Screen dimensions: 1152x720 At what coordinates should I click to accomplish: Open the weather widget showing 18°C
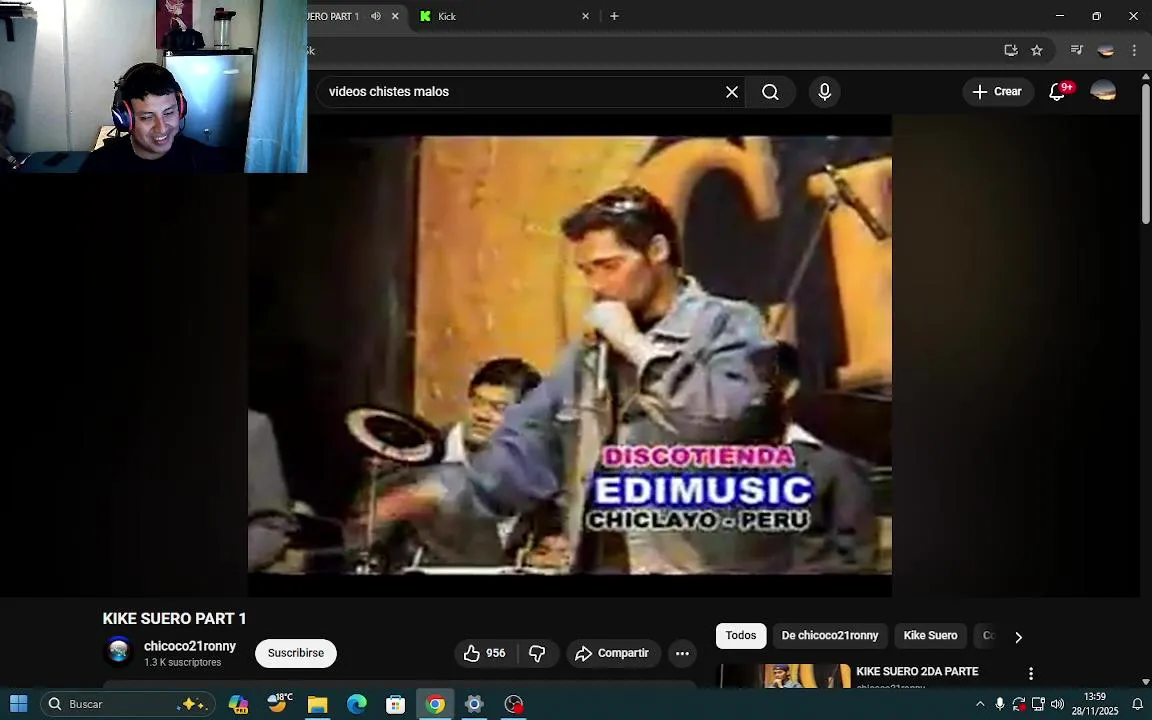coord(279,704)
